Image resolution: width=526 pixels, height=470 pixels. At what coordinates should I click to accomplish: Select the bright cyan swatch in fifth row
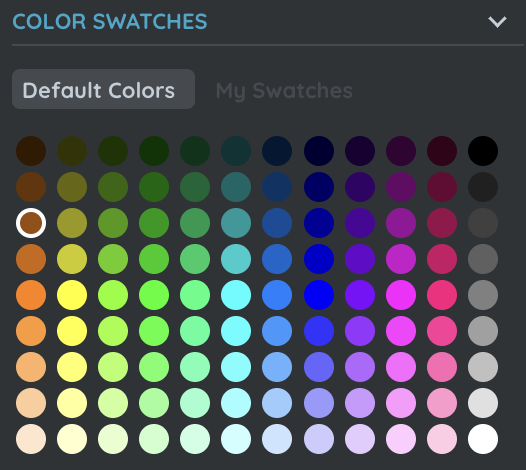pos(236,295)
